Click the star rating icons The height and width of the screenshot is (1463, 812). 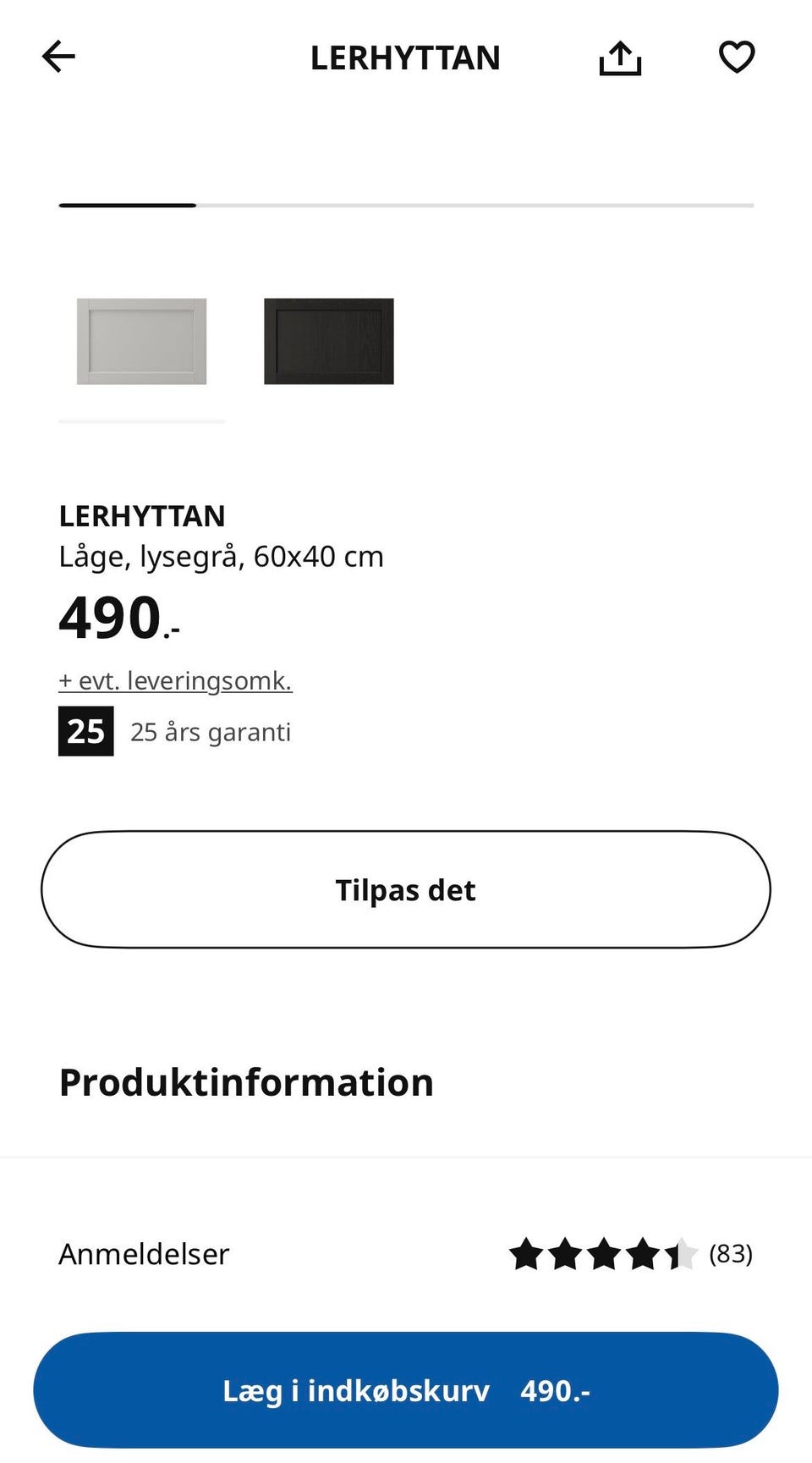603,1254
